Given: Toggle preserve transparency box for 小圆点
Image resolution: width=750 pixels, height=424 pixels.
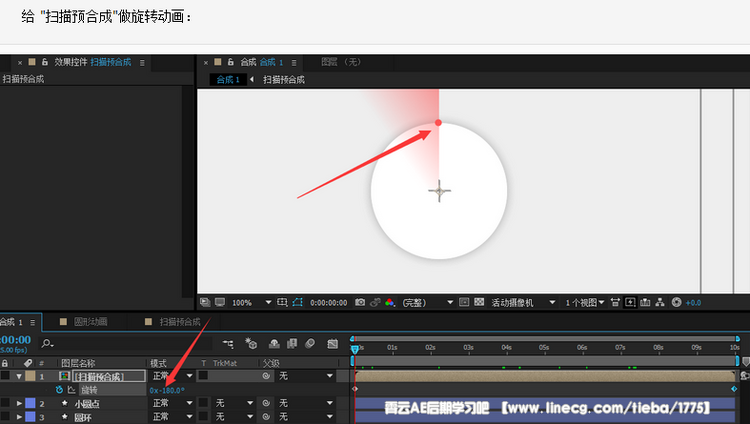Looking at the screenshot, I should click(203, 403).
